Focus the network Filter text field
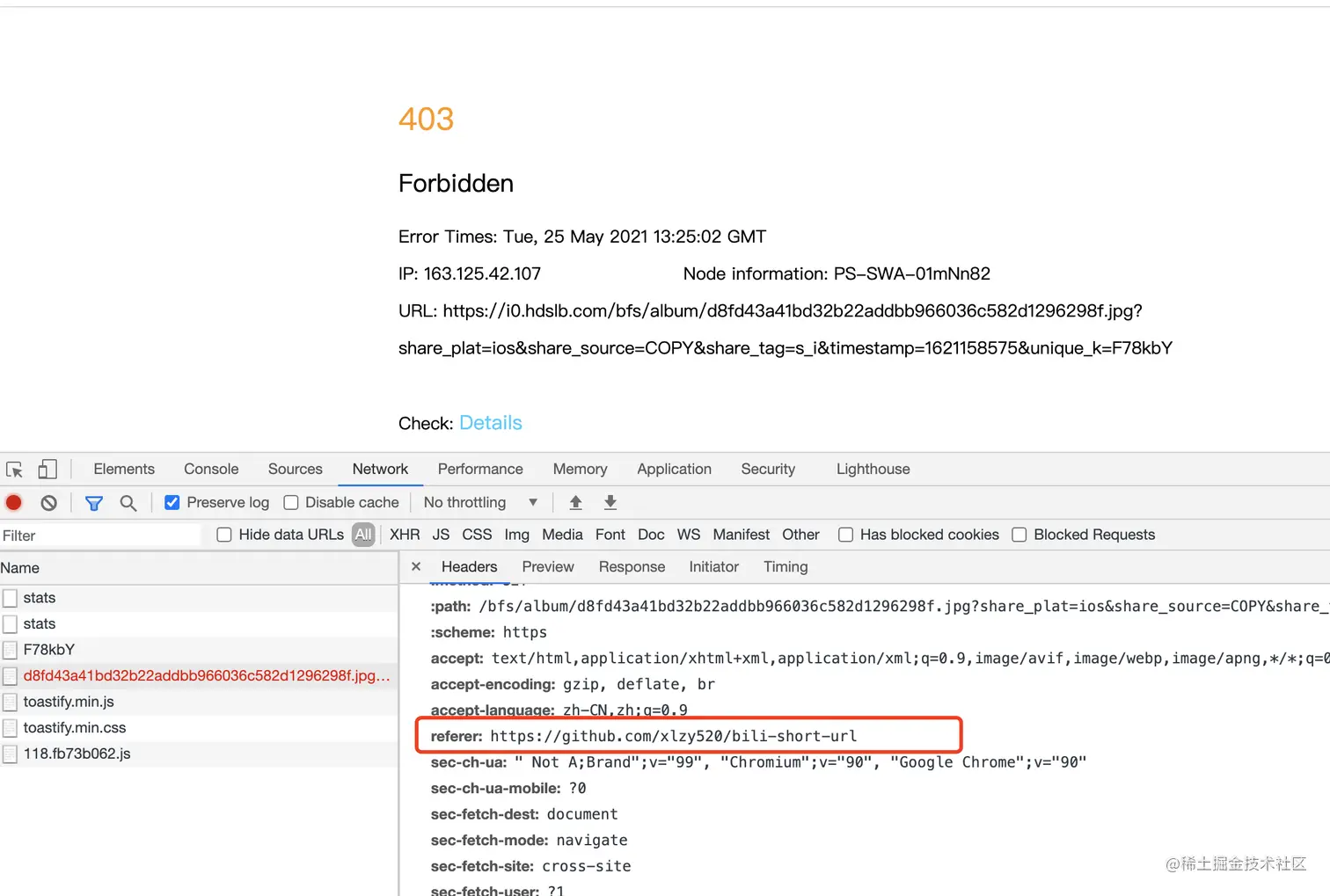Image resolution: width=1330 pixels, height=896 pixels. 100,535
